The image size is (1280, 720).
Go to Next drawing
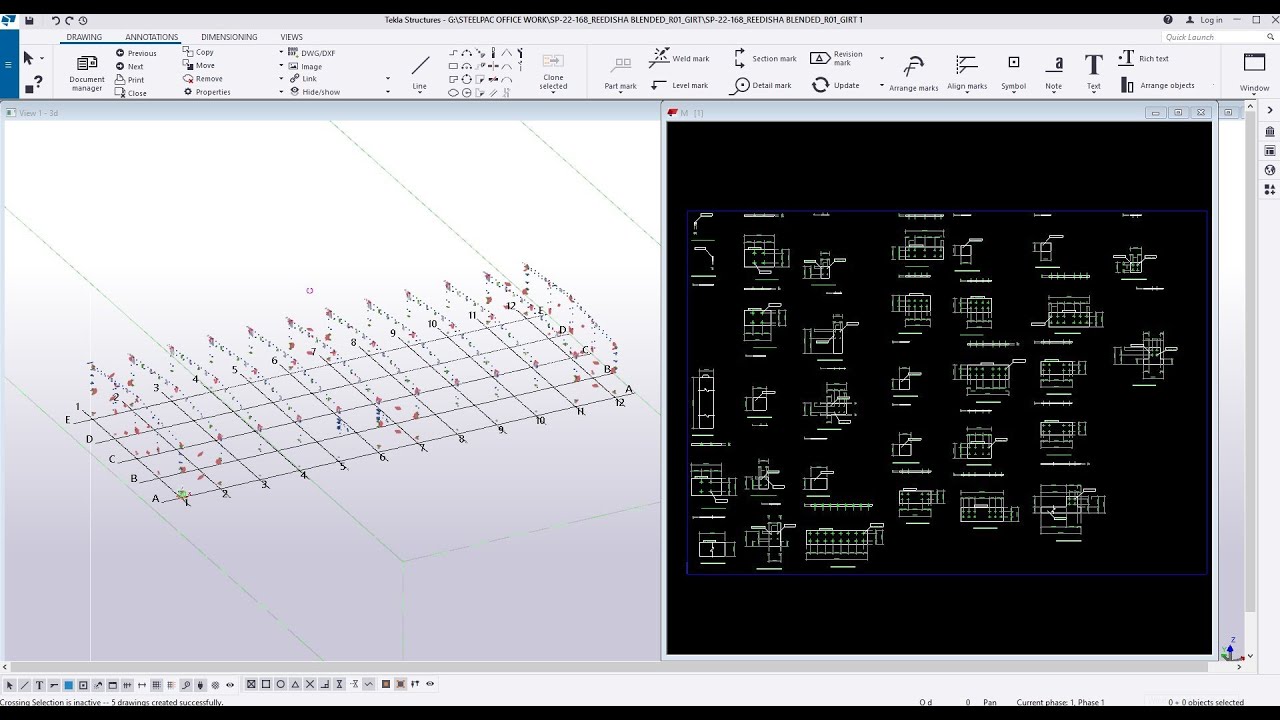[x=130, y=66]
